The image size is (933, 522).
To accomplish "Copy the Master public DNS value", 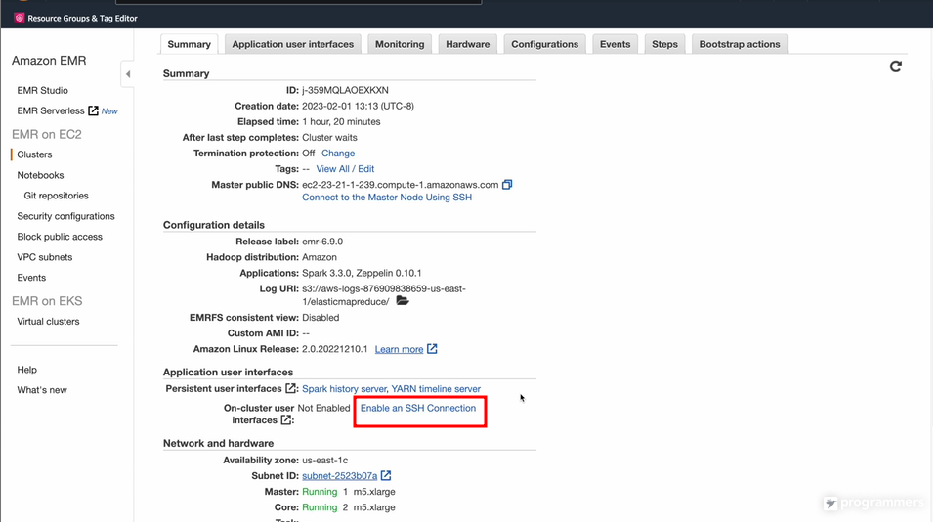I will point(507,185).
